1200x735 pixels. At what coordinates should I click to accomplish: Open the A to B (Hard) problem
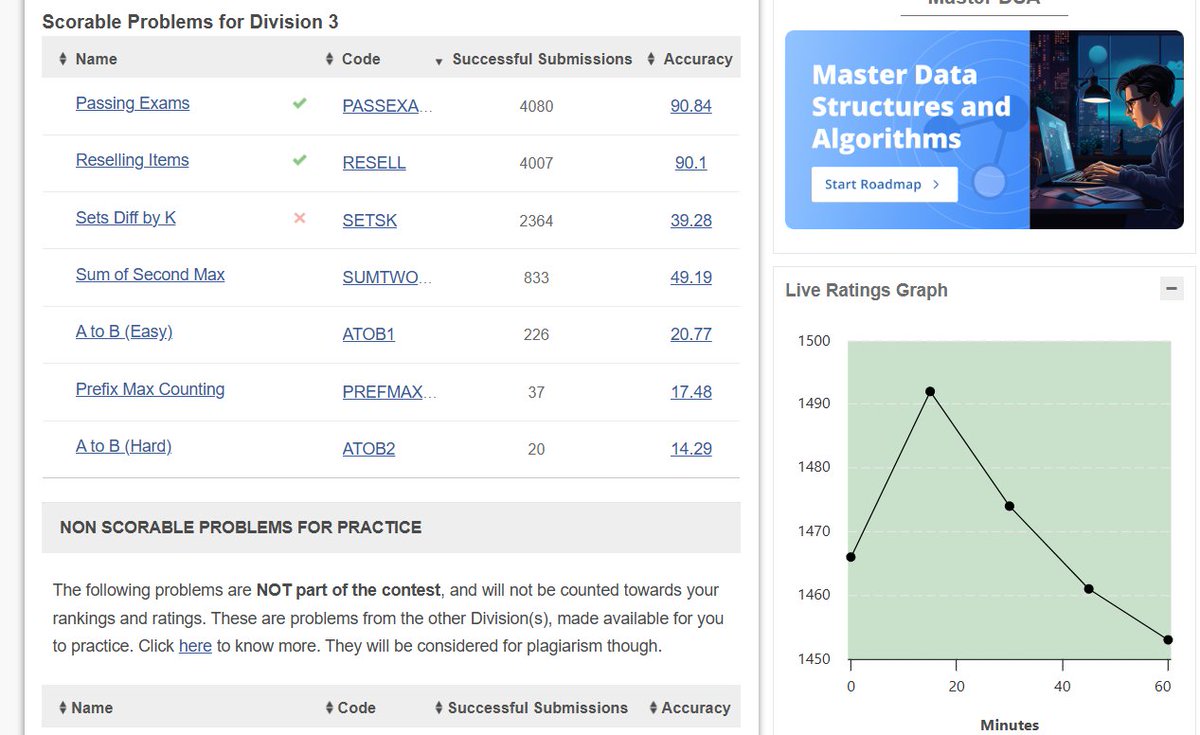point(124,447)
